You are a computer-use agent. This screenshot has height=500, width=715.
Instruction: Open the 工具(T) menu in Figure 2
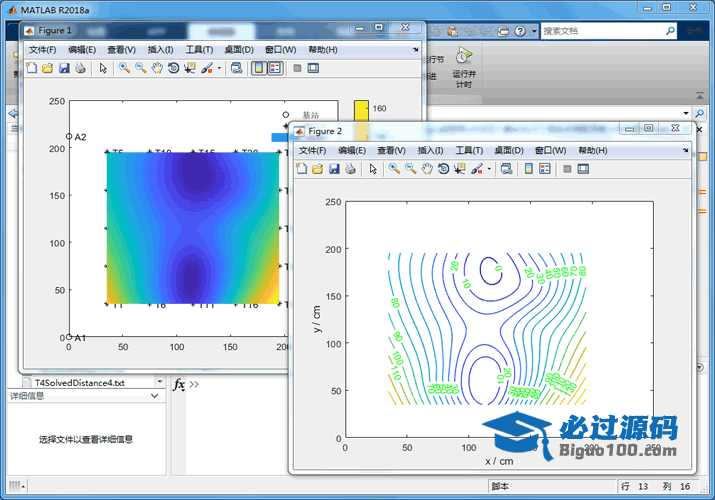click(469, 150)
